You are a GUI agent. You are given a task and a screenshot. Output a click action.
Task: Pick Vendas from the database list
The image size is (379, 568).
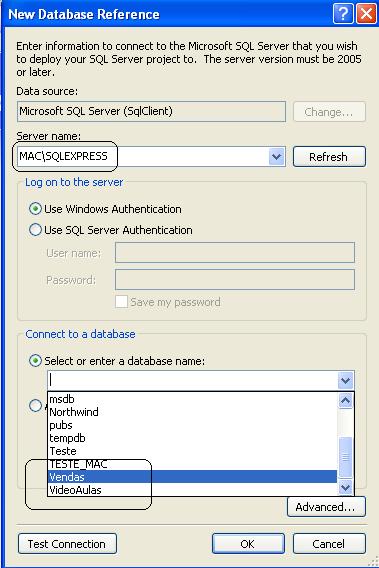pyautogui.click(x=192, y=477)
